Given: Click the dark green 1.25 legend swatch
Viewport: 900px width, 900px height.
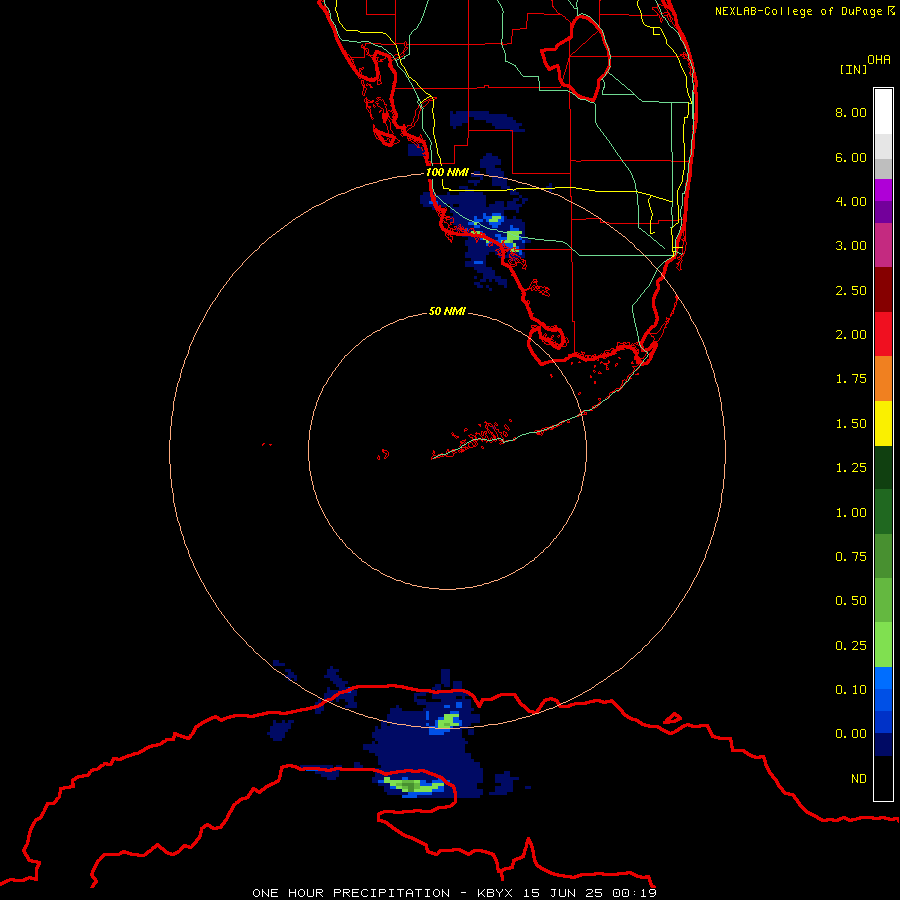Looking at the screenshot, I should (883, 467).
